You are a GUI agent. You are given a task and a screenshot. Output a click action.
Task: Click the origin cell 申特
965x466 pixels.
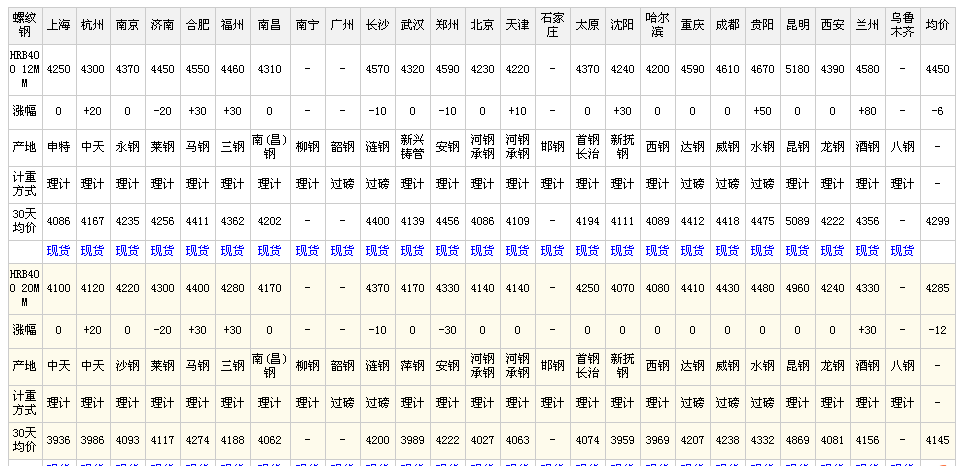[x=58, y=147]
